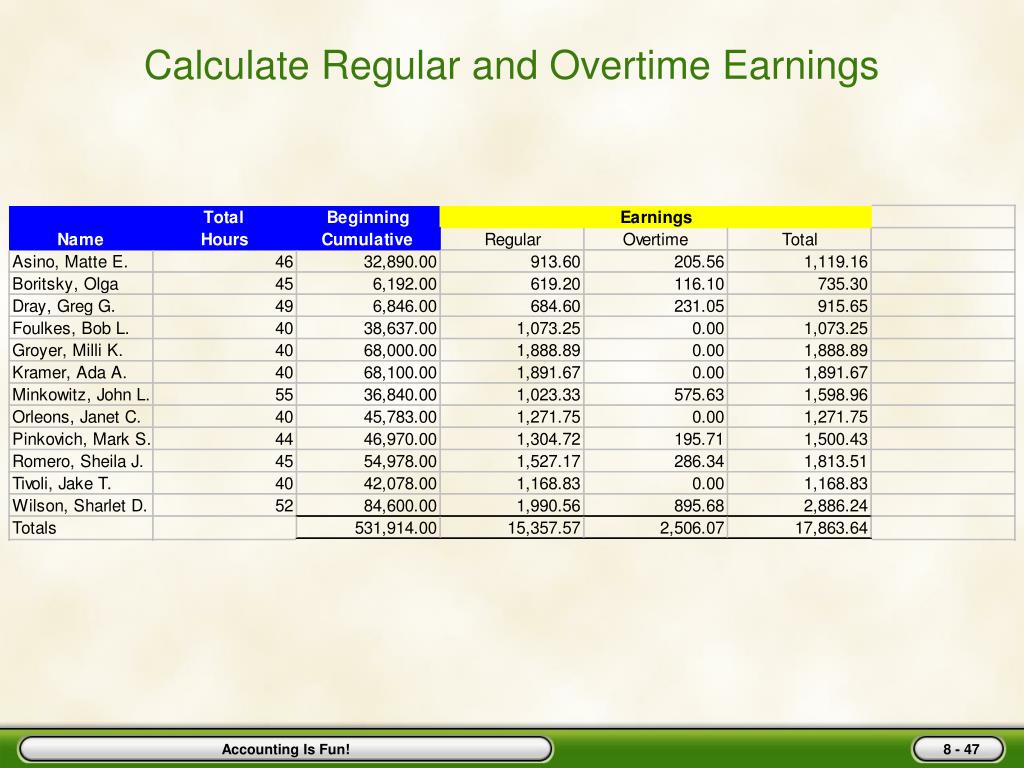Viewport: 1024px width, 768px height.
Task: Click the yellow Earnings header cell
Action: tap(656, 217)
